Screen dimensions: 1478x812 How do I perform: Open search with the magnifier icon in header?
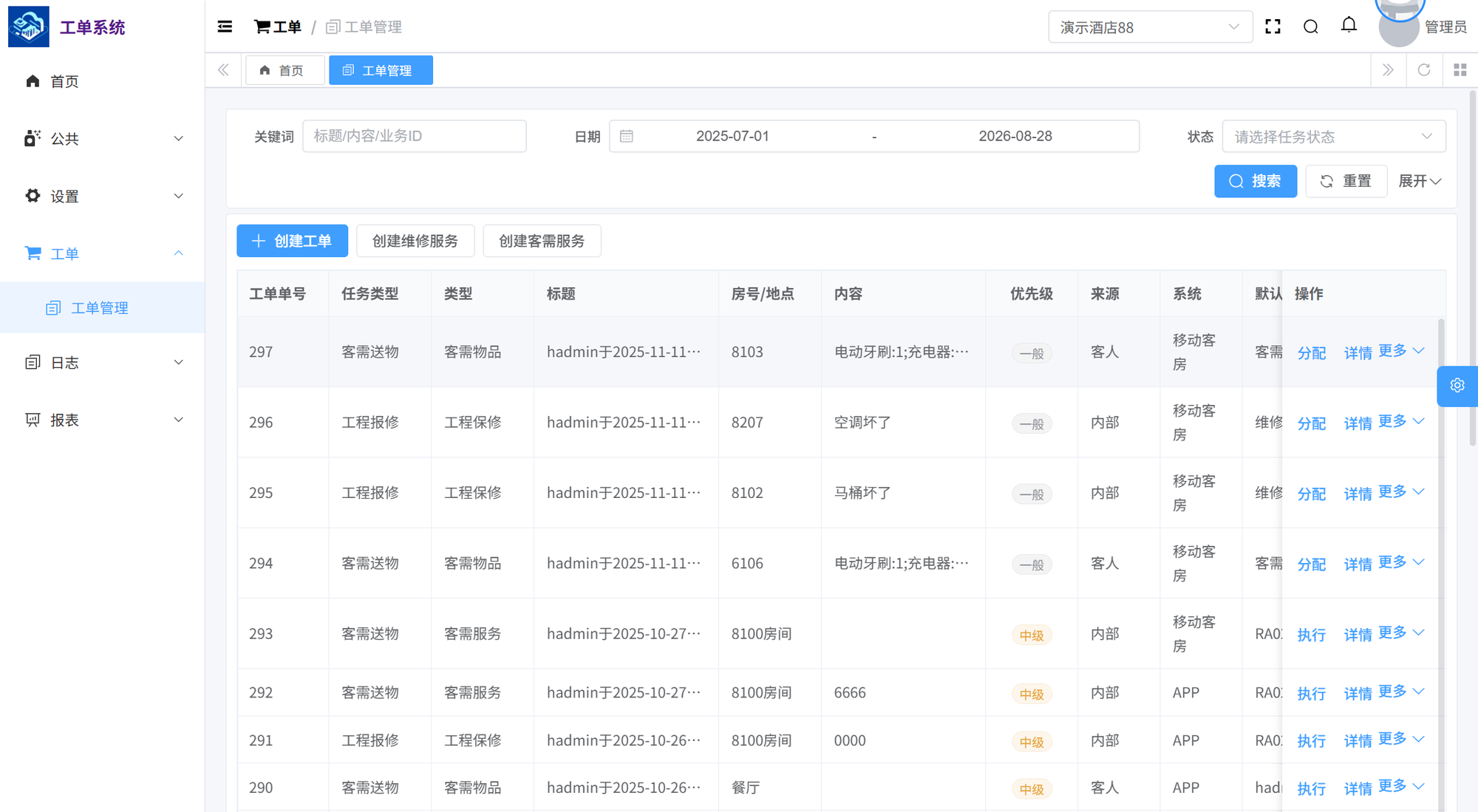coord(1311,27)
